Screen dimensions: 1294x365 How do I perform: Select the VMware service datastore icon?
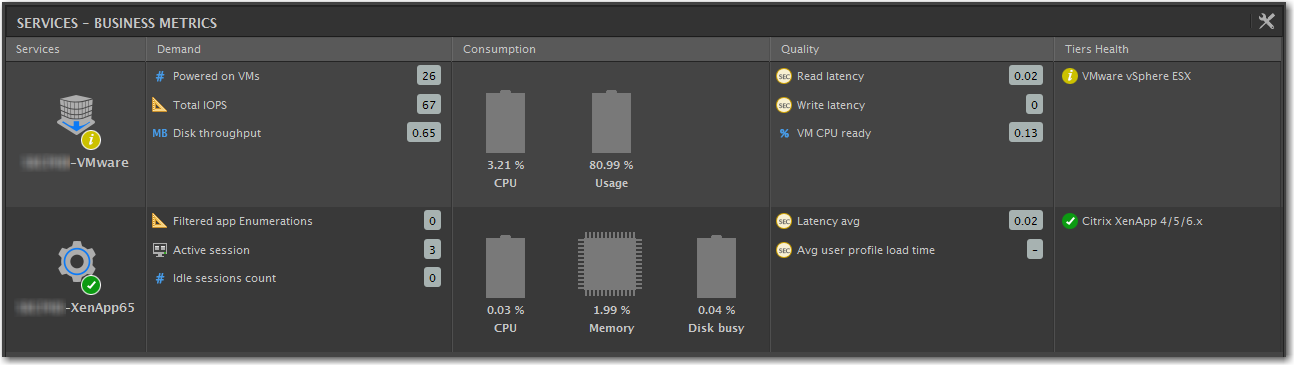pyautogui.click(x=76, y=120)
